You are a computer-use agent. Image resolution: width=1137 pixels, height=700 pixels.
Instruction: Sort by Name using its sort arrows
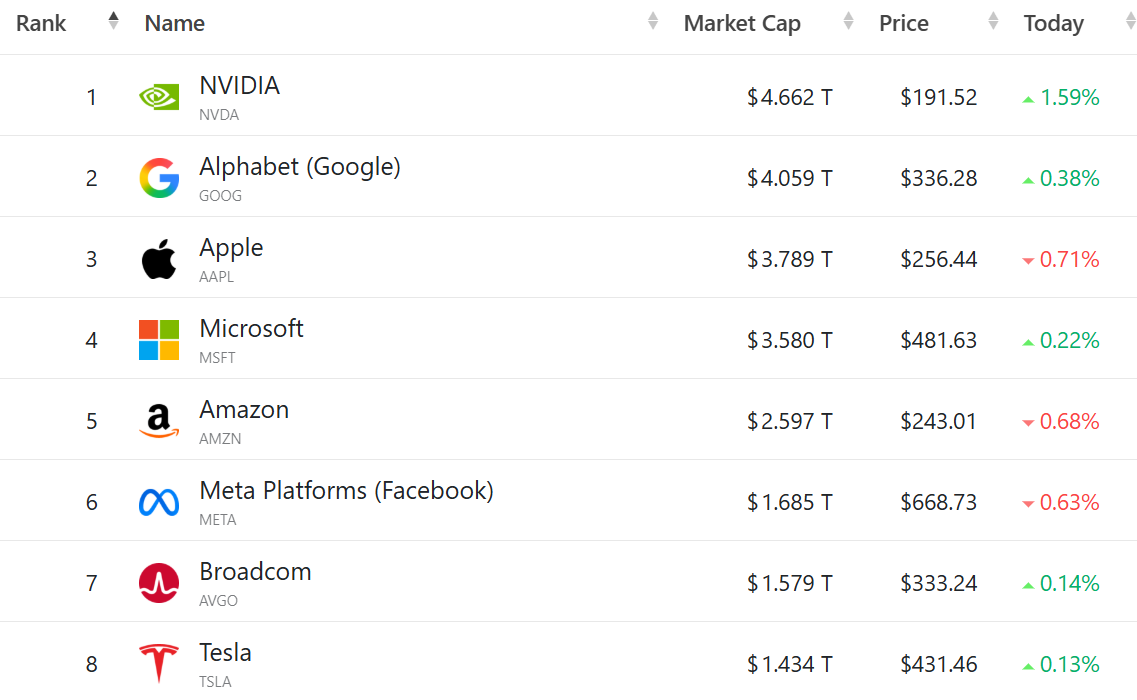tap(653, 21)
